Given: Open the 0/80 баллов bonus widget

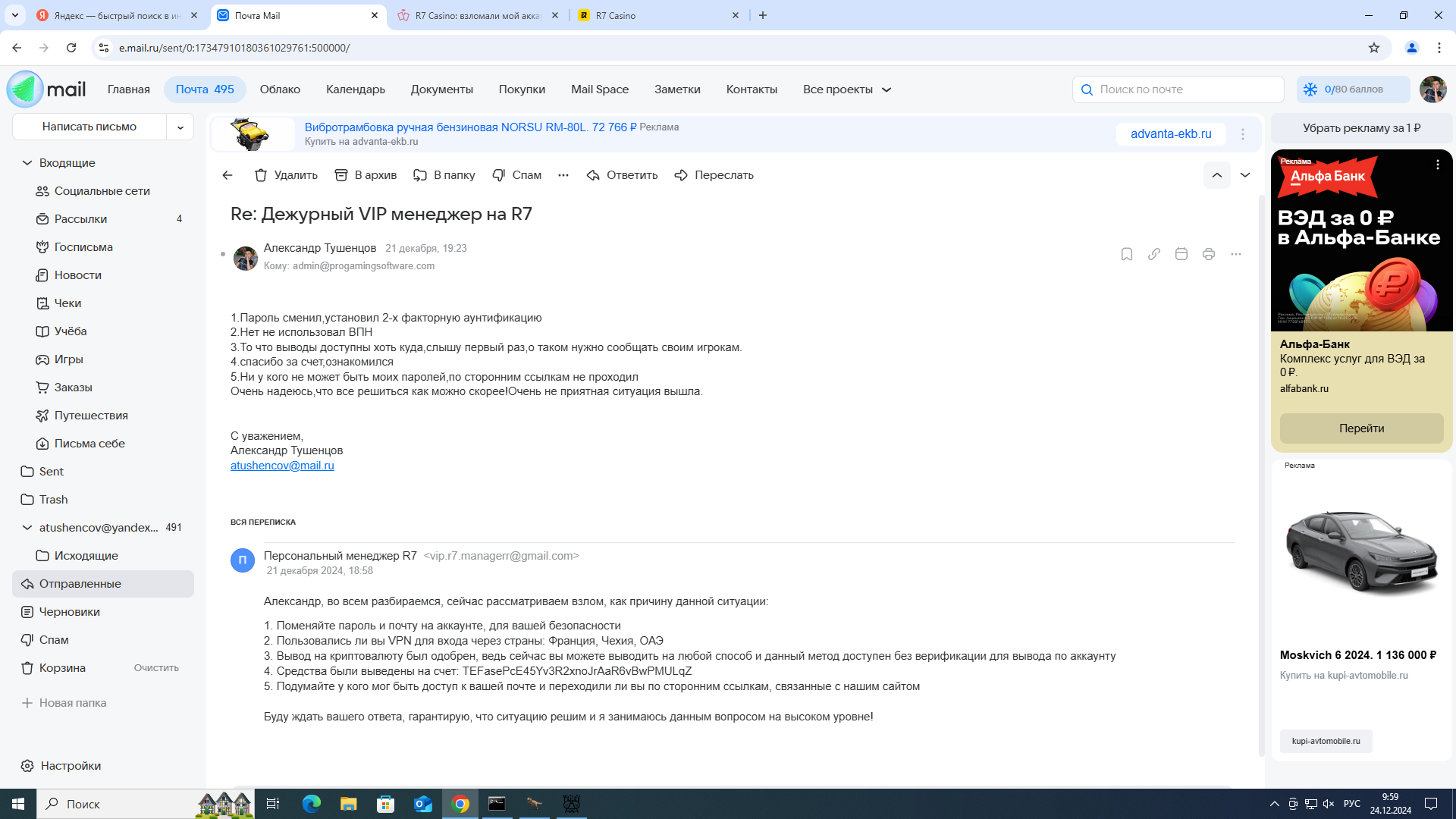Looking at the screenshot, I should click(1353, 89).
